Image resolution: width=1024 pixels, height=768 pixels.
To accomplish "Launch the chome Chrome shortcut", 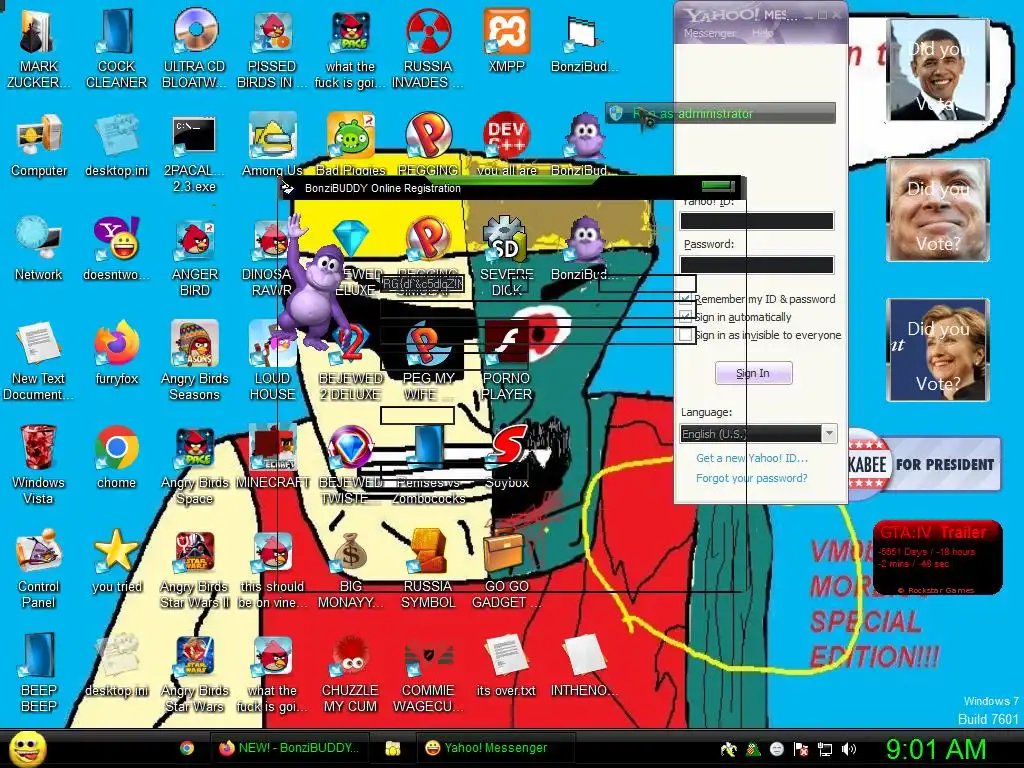I will pyautogui.click(x=116, y=457).
